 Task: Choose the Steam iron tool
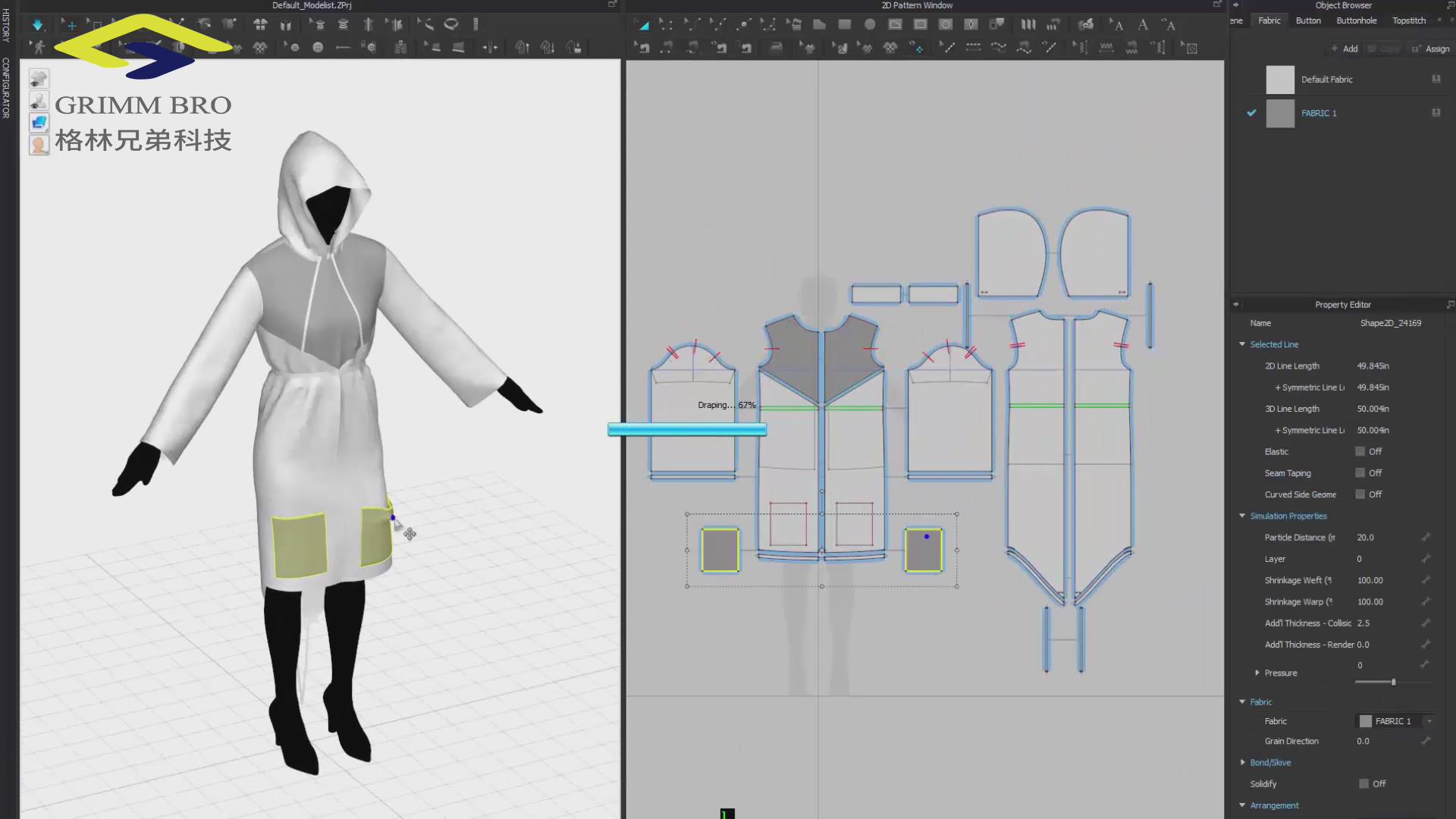click(776, 48)
